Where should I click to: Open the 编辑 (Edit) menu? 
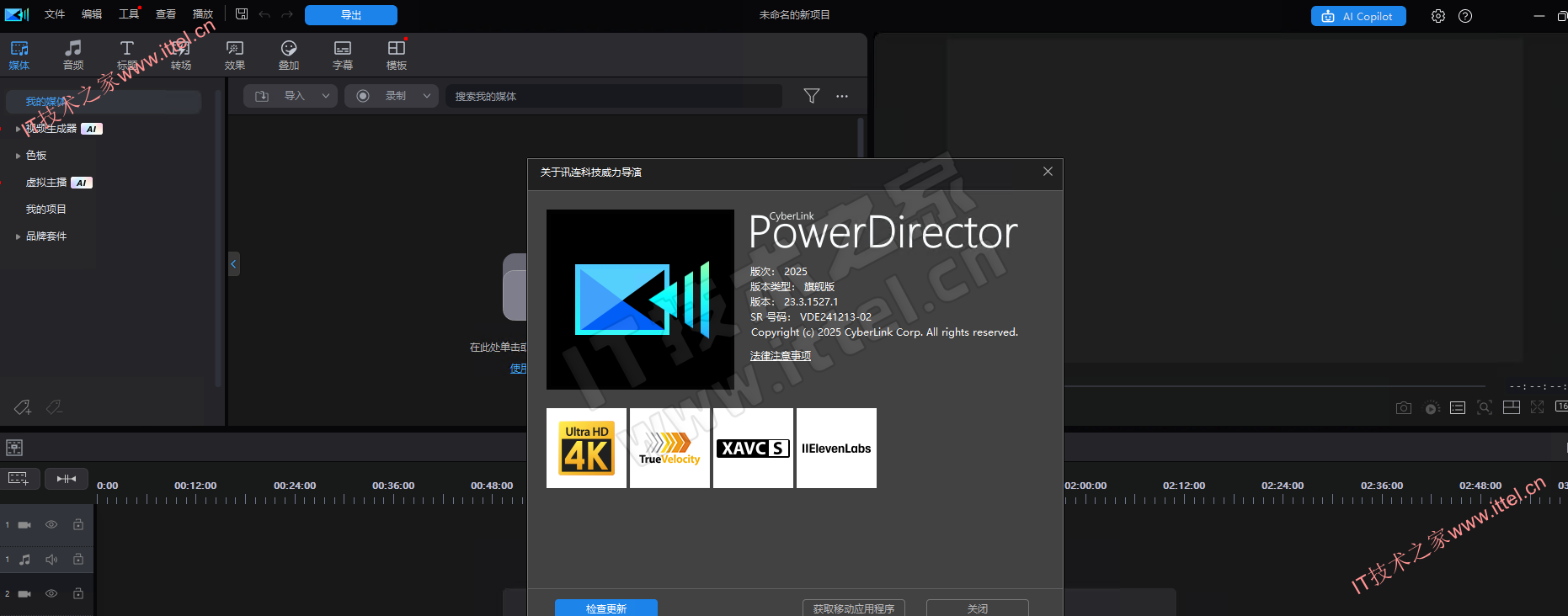pos(92,14)
